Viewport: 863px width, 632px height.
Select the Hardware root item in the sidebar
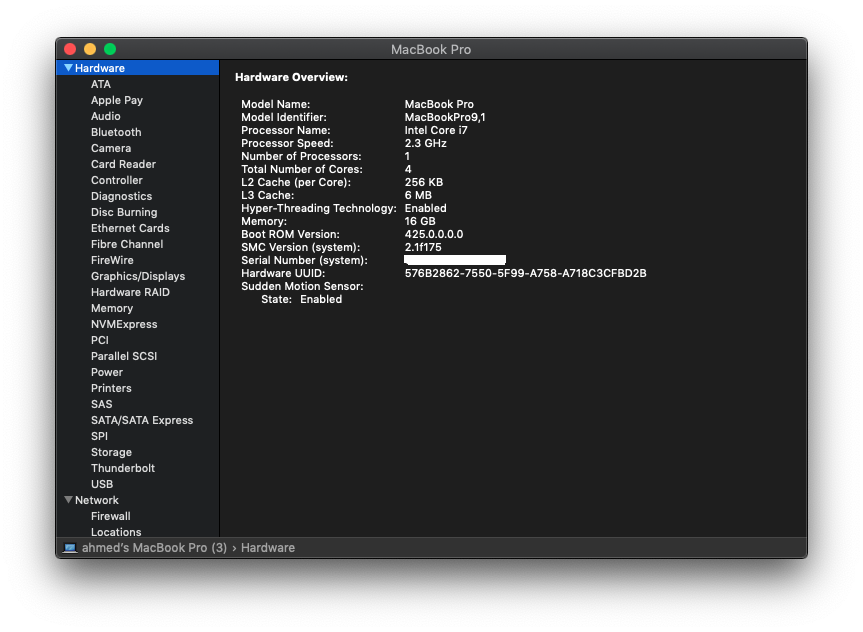(x=100, y=68)
